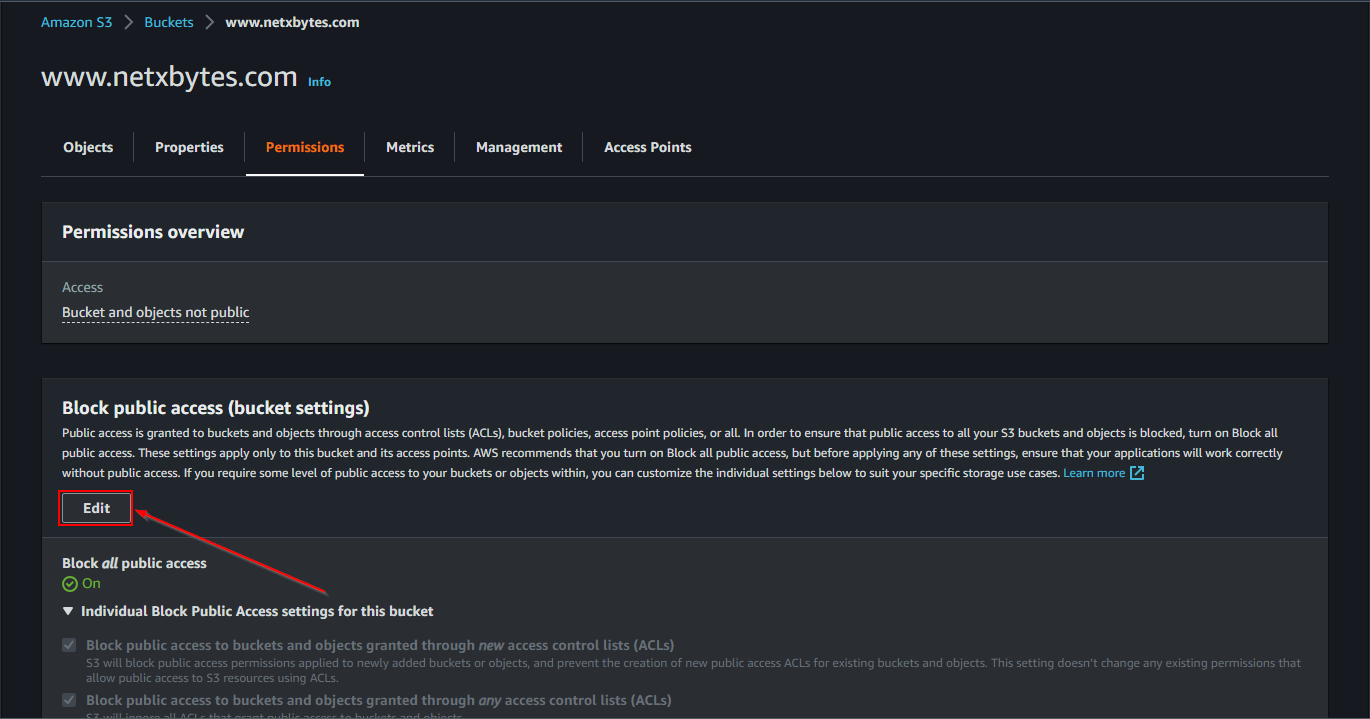This screenshot has width=1370, height=719.
Task: Select the Permissions tab
Action: pos(305,147)
